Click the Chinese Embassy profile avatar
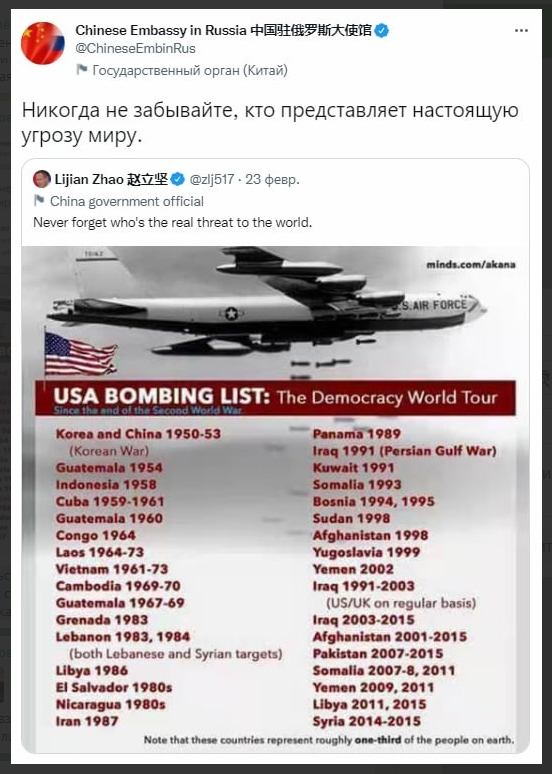Image resolution: width=552 pixels, height=774 pixels. pyautogui.click(x=42, y=43)
